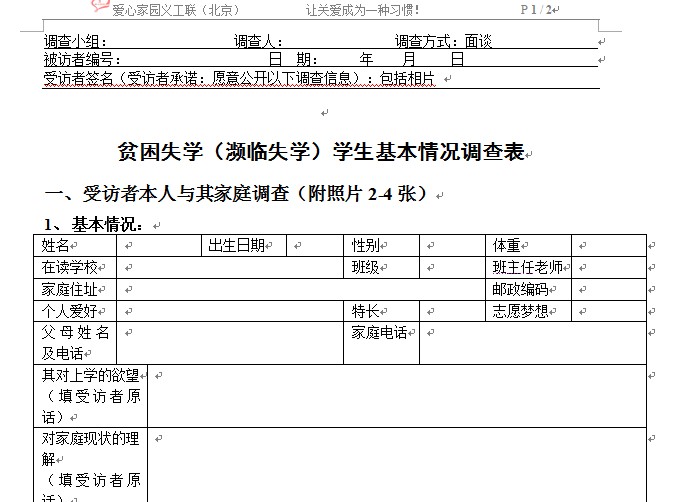Click the empty cell after 在读学校
Image resolution: width=680 pixels, height=502 pixels.
[x=230, y=268]
